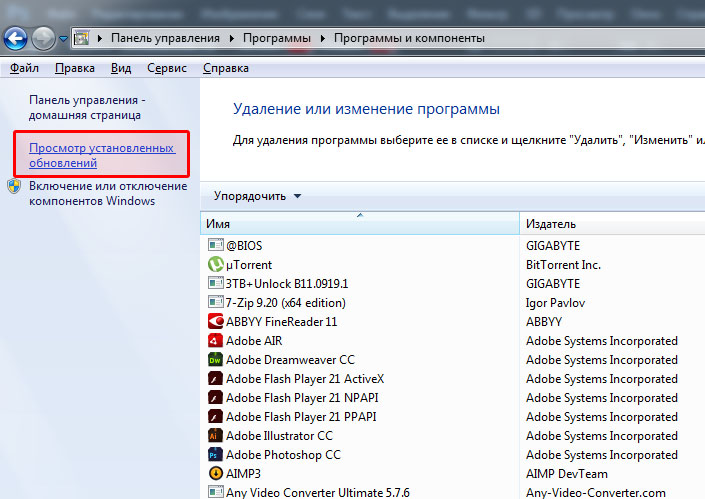Go to Панель управления breadcrumb
Viewport: 705px width, 499px height.
pos(165,38)
